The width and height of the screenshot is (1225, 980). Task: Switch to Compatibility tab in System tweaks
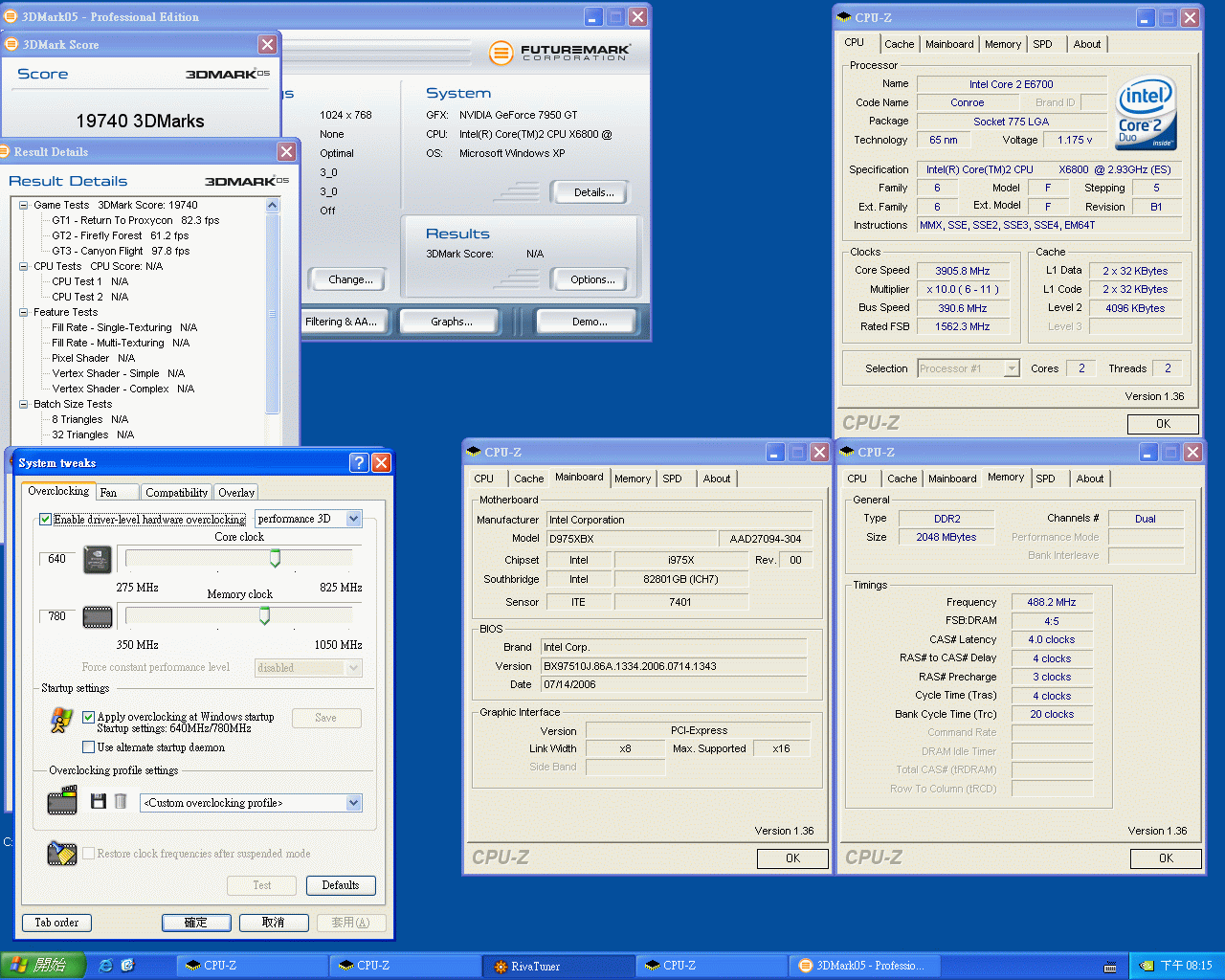[x=177, y=493]
